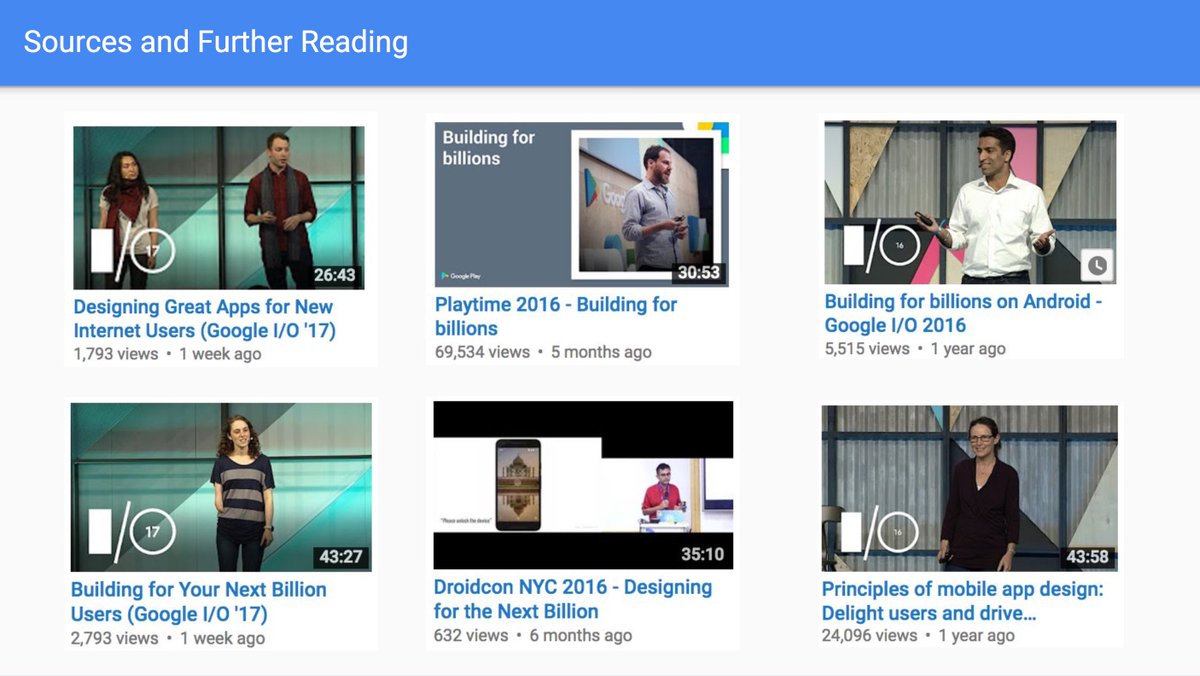
Task: Click the '632 views' text
Action: [x=471, y=636]
